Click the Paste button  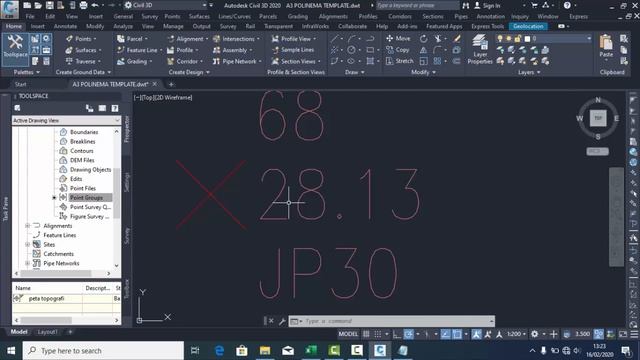[x=606, y=46]
